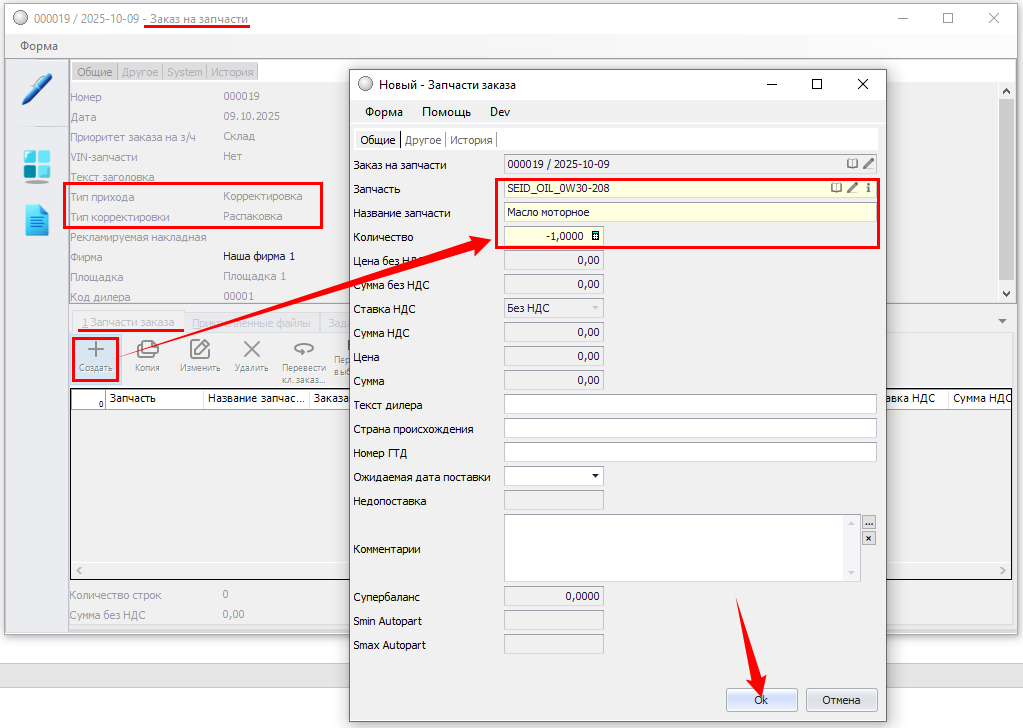Open book lookup icon in Запчасть field

click(x=836, y=187)
